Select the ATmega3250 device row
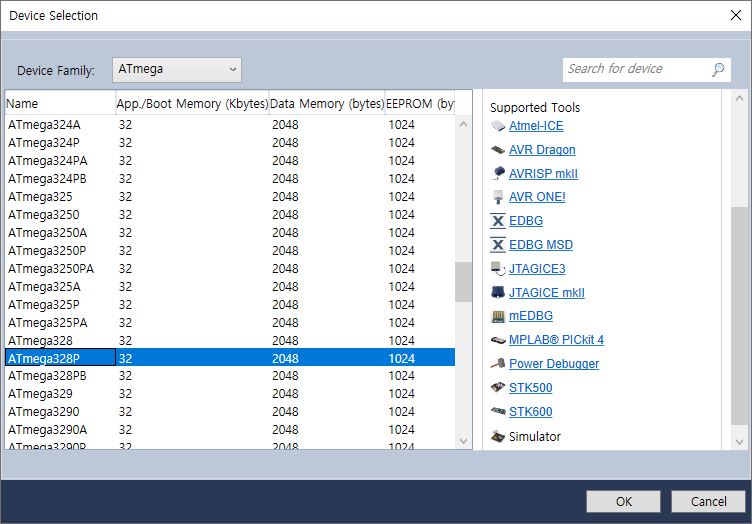 [x=230, y=215]
